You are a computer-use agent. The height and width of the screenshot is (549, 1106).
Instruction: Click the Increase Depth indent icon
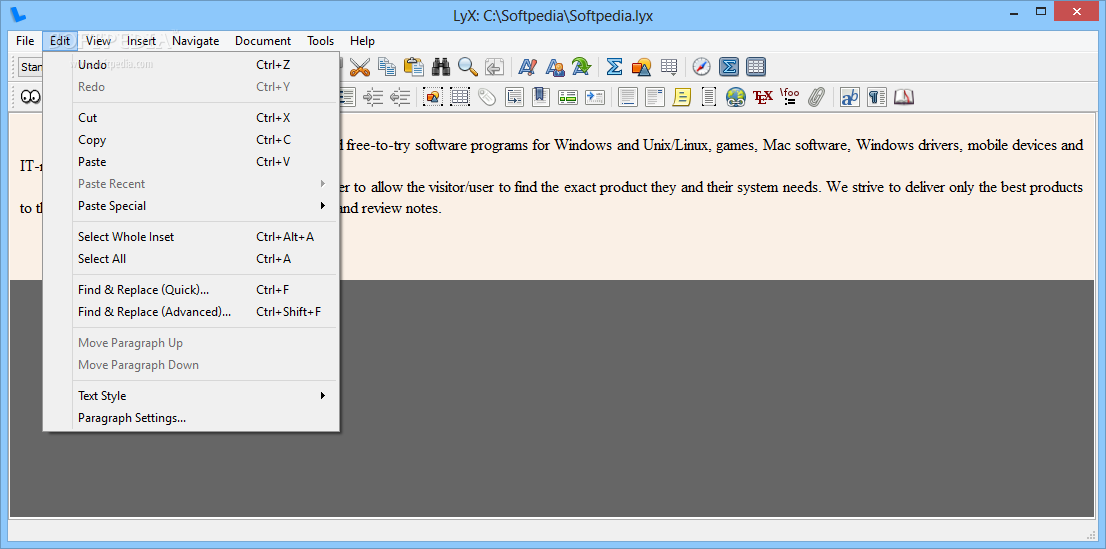point(373,97)
